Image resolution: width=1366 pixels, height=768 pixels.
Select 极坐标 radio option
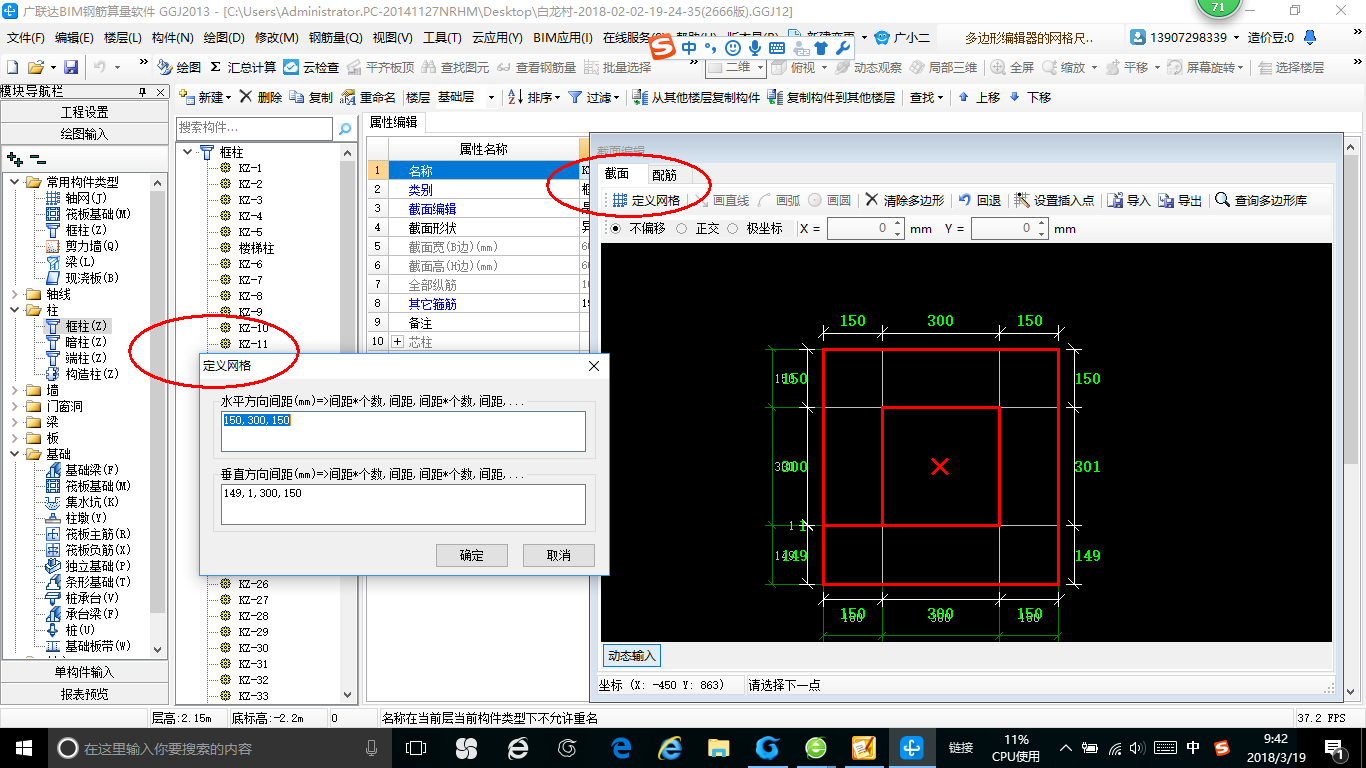[756, 229]
